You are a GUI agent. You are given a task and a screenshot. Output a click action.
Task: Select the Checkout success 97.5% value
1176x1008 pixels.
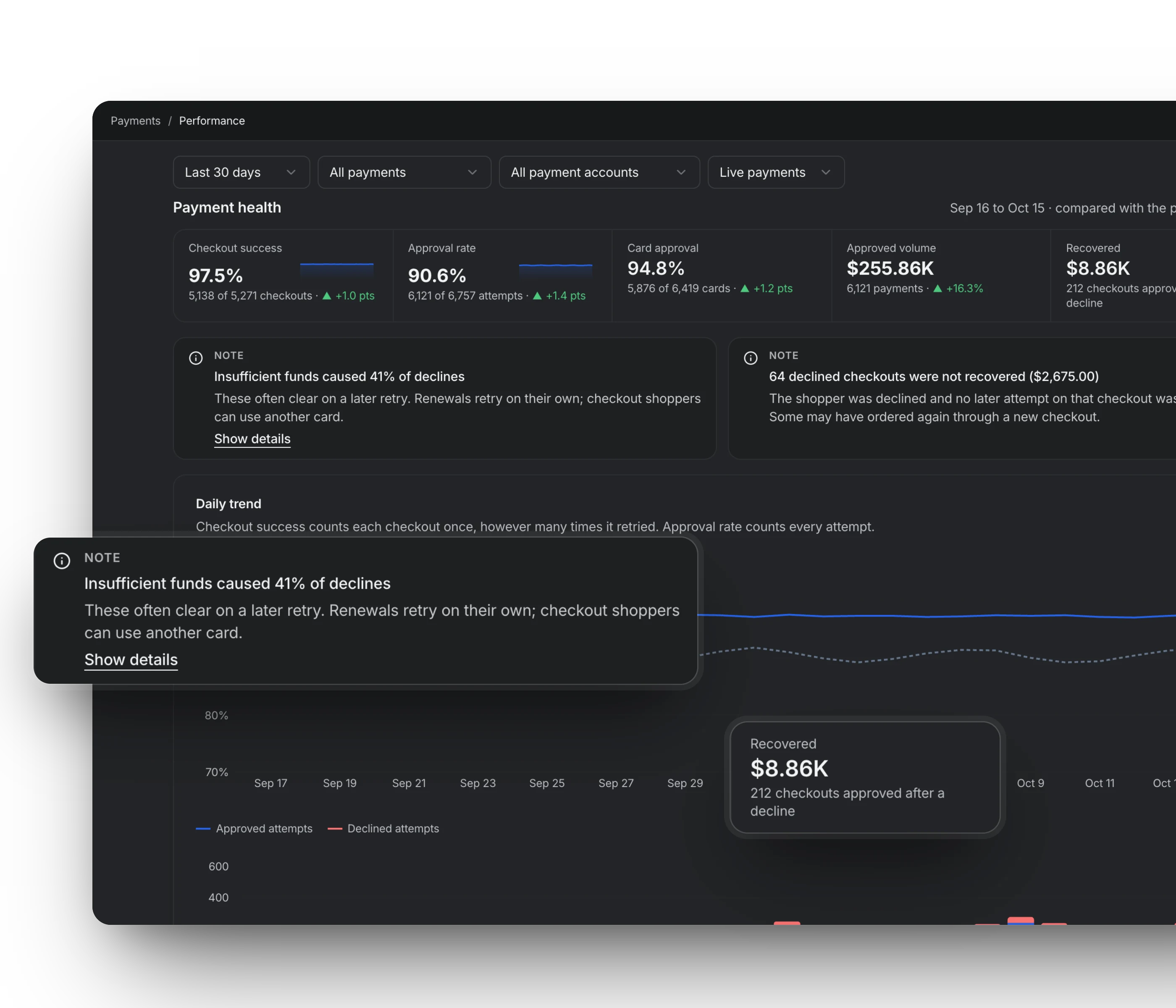[216, 276]
